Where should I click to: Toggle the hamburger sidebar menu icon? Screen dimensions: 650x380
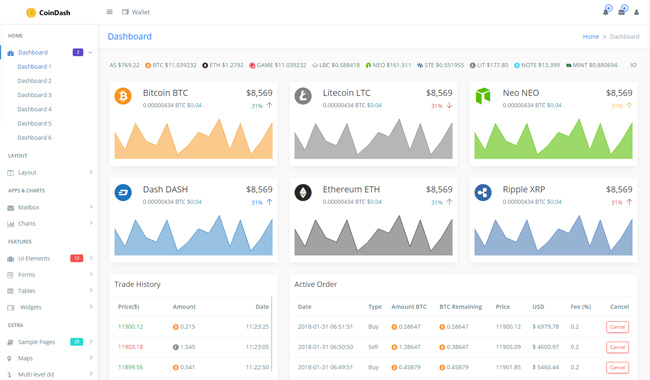point(109,12)
